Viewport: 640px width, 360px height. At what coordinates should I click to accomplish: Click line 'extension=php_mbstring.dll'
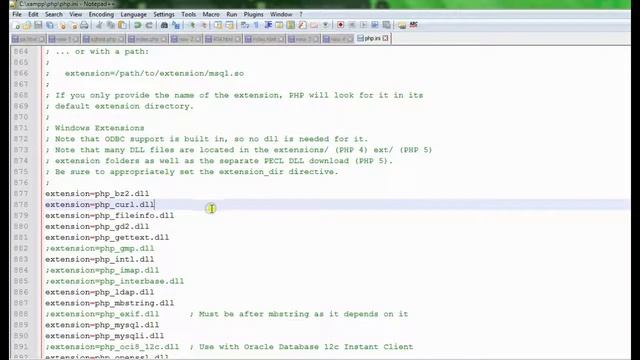(109, 303)
